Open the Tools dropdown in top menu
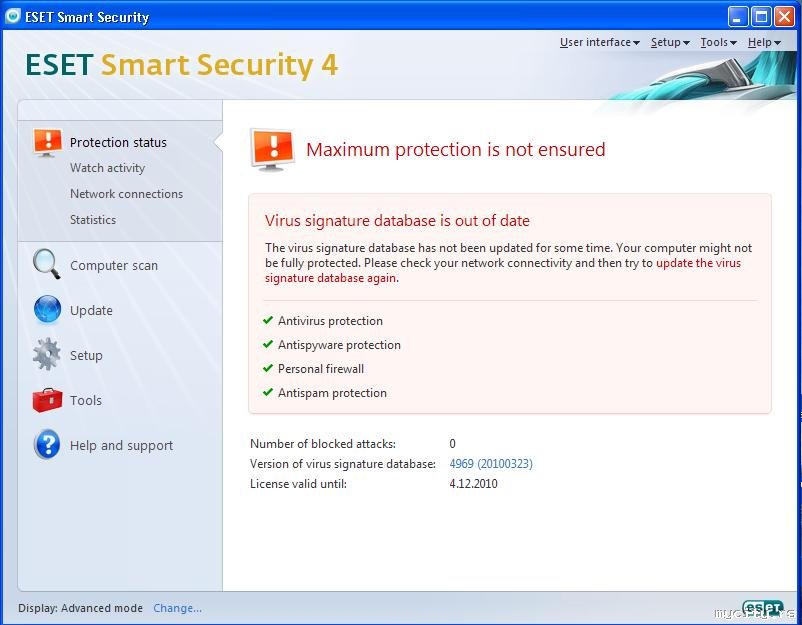This screenshot has height=625, width=802. click(x=718, y=42)
